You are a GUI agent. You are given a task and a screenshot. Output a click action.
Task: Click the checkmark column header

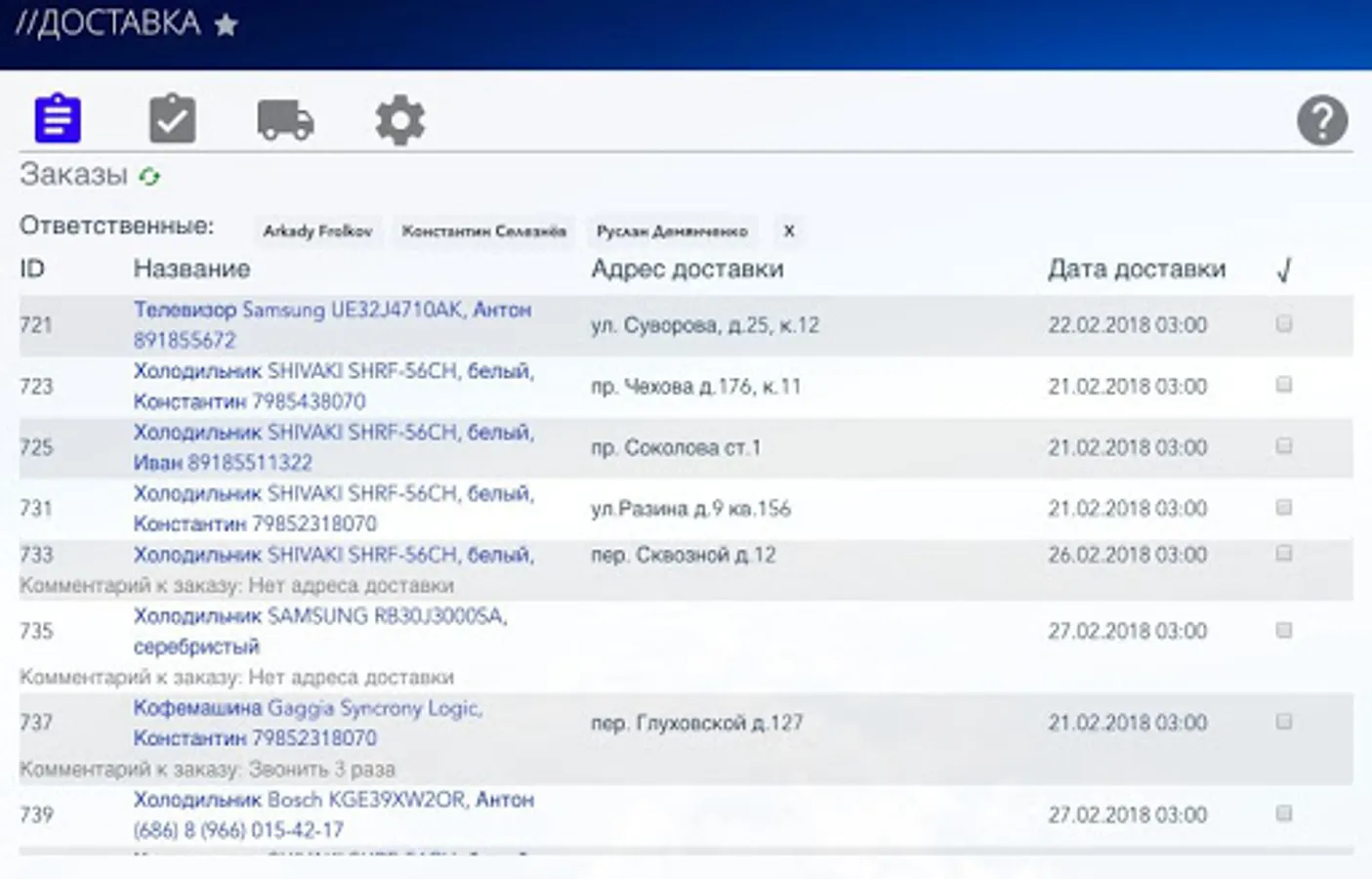(x=1284, y=270)
